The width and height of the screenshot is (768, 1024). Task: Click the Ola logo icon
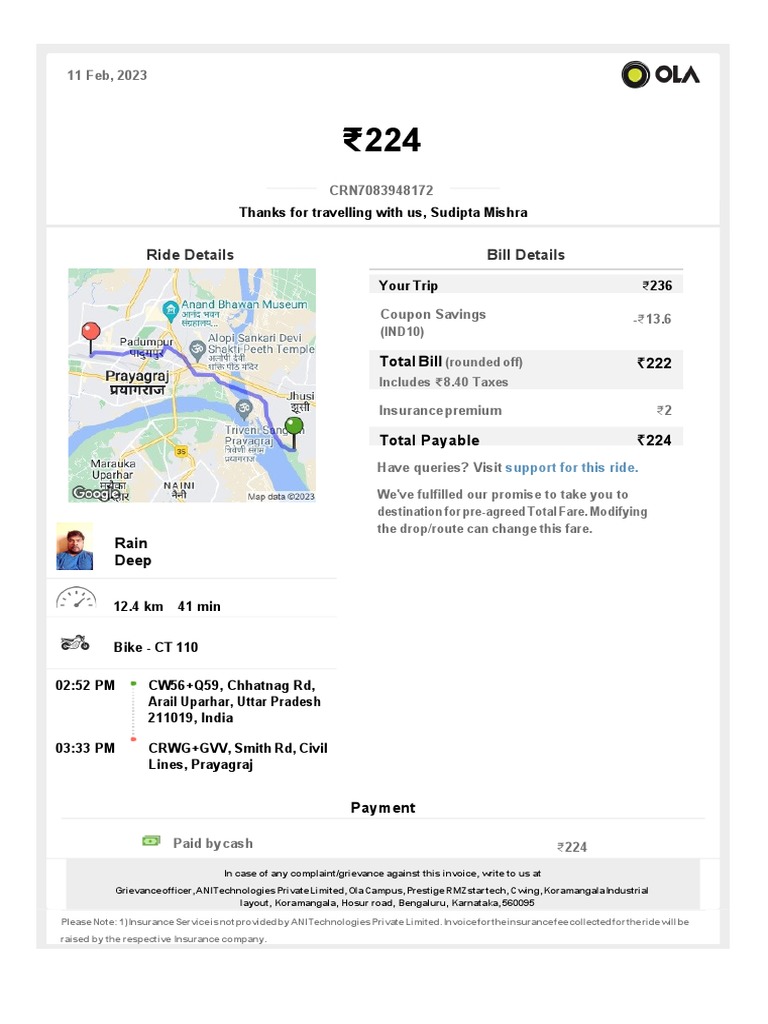pyautogui.click(x=636, y=75)
